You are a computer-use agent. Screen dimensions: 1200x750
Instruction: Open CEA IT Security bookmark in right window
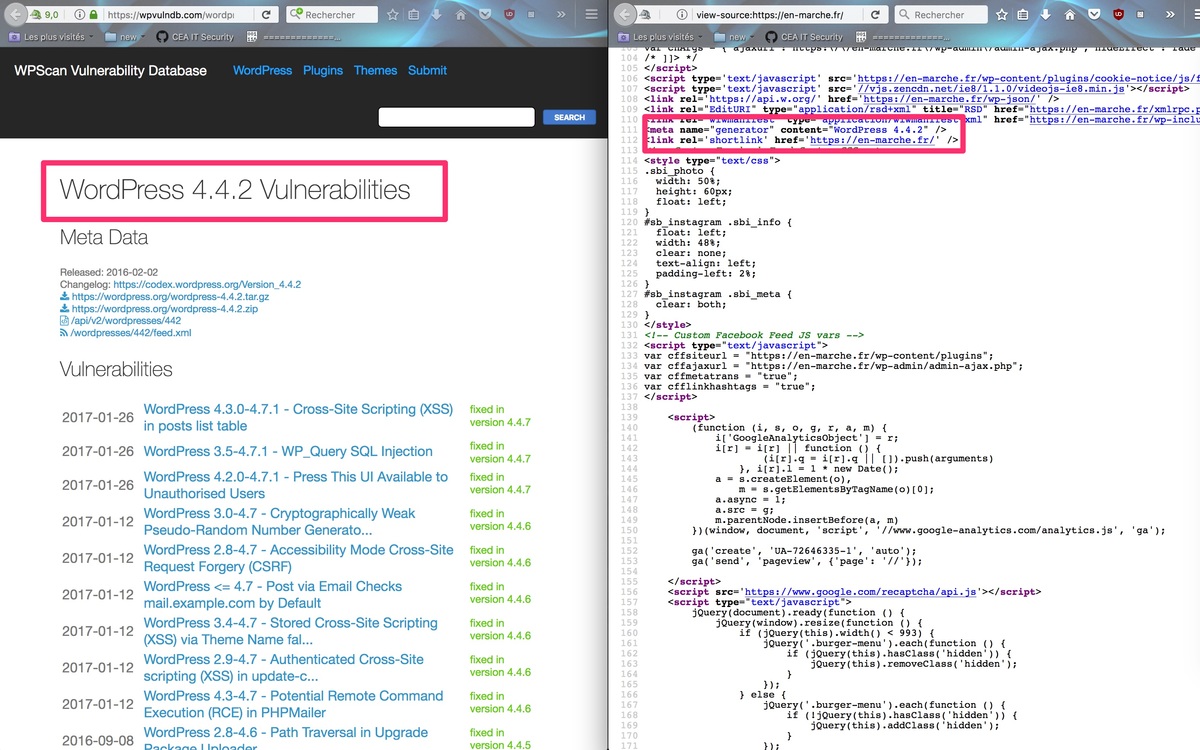tap(803, 37)
